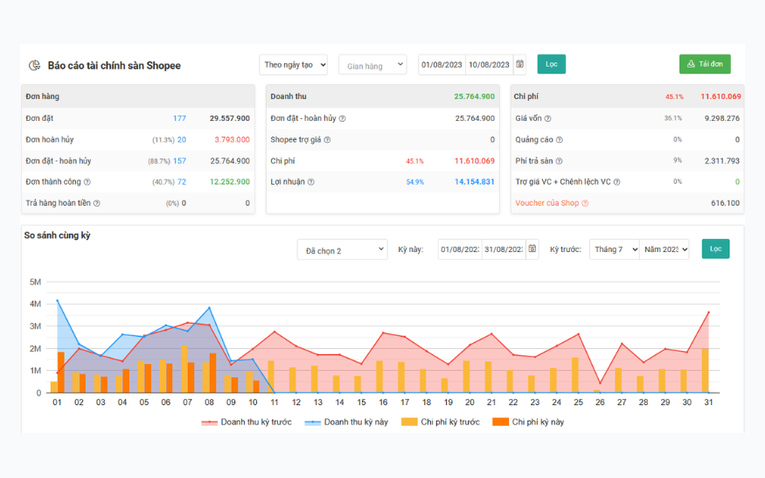Viewport: 765px width, 478px height.
Task: Click the Báo cáo tài chính sàn Shopee title
Action: [114, 65]
